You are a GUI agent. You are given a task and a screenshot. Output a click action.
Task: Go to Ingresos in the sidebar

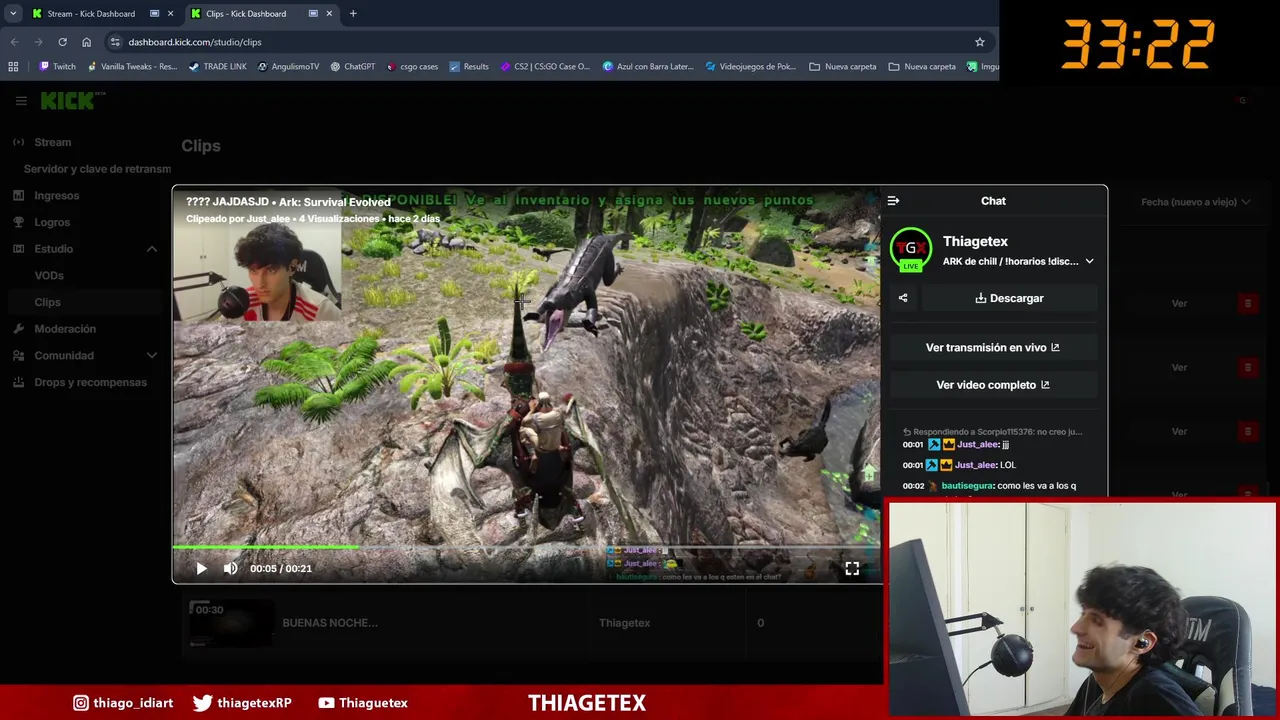(x=56, y=196)
